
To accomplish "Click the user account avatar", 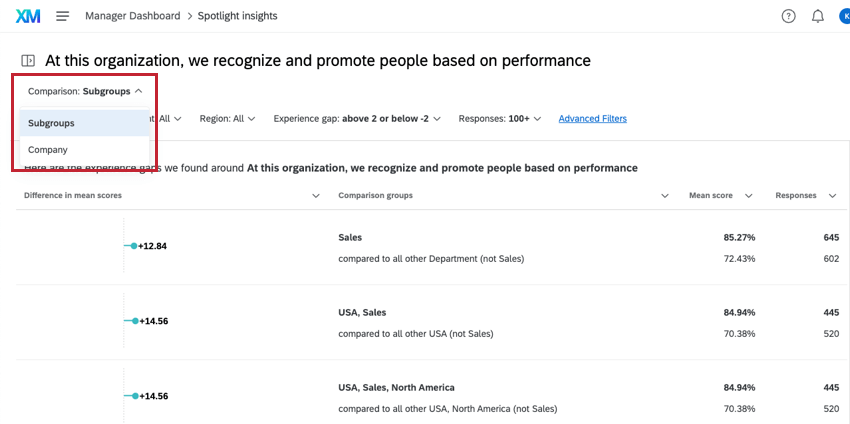I will 844,16.
